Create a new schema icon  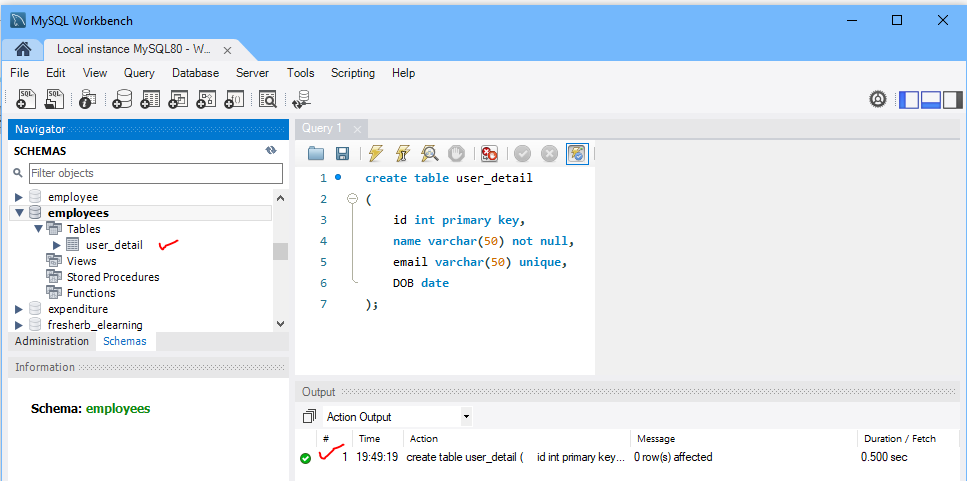point(121,99)
